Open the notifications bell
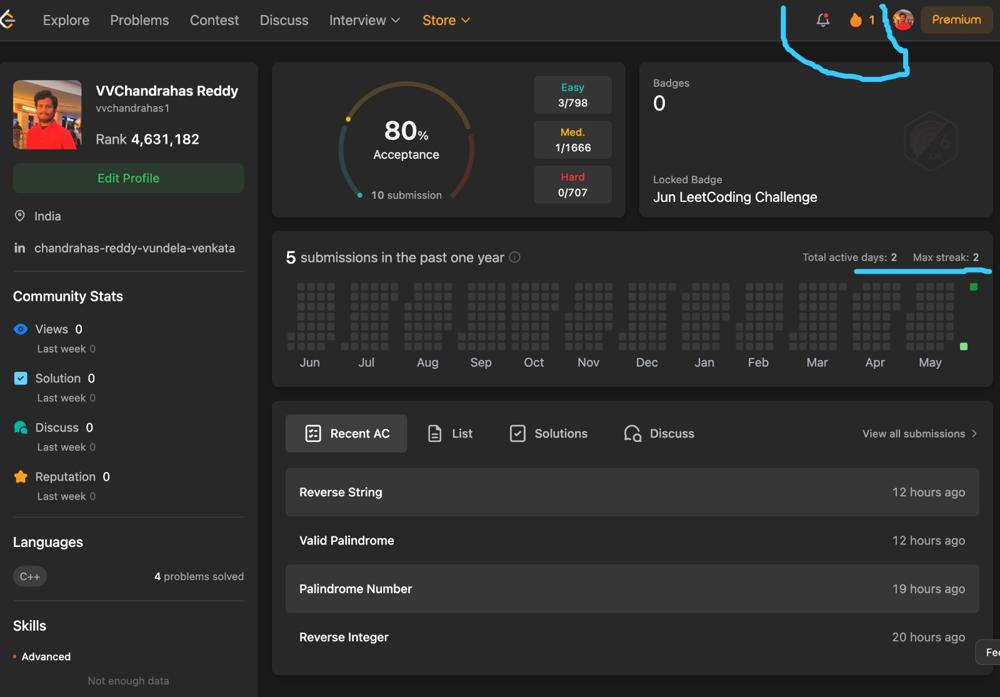The image size is (1000, 697). tap(823, 20)
